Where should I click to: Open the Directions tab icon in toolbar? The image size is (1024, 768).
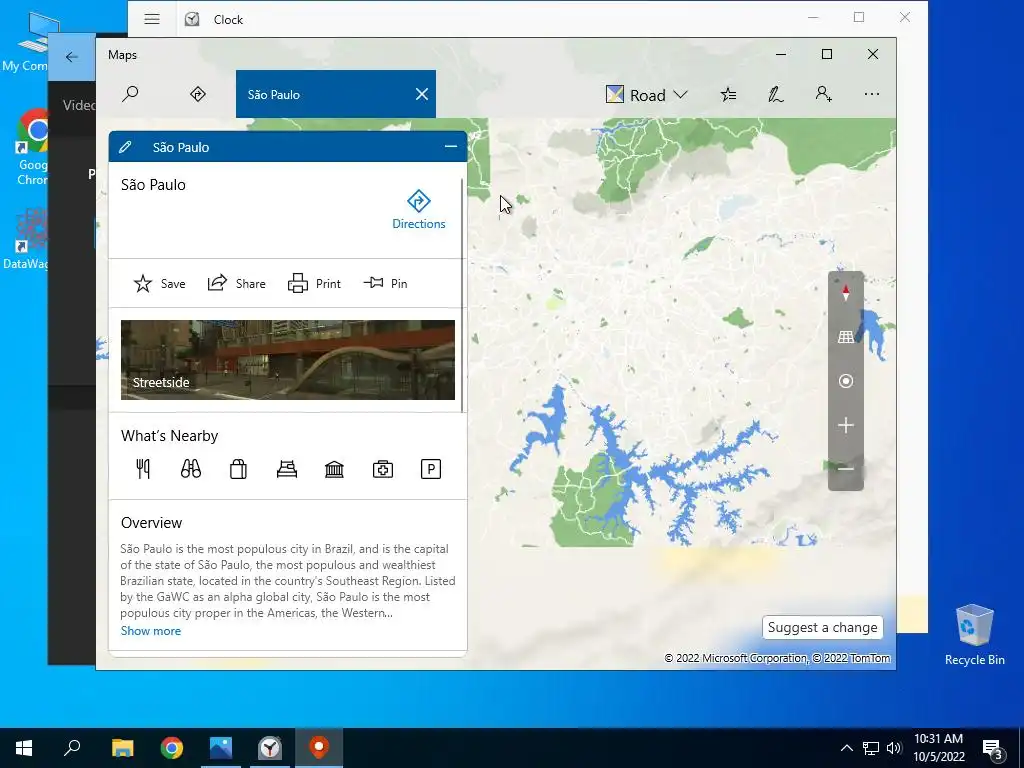[198, 94]
